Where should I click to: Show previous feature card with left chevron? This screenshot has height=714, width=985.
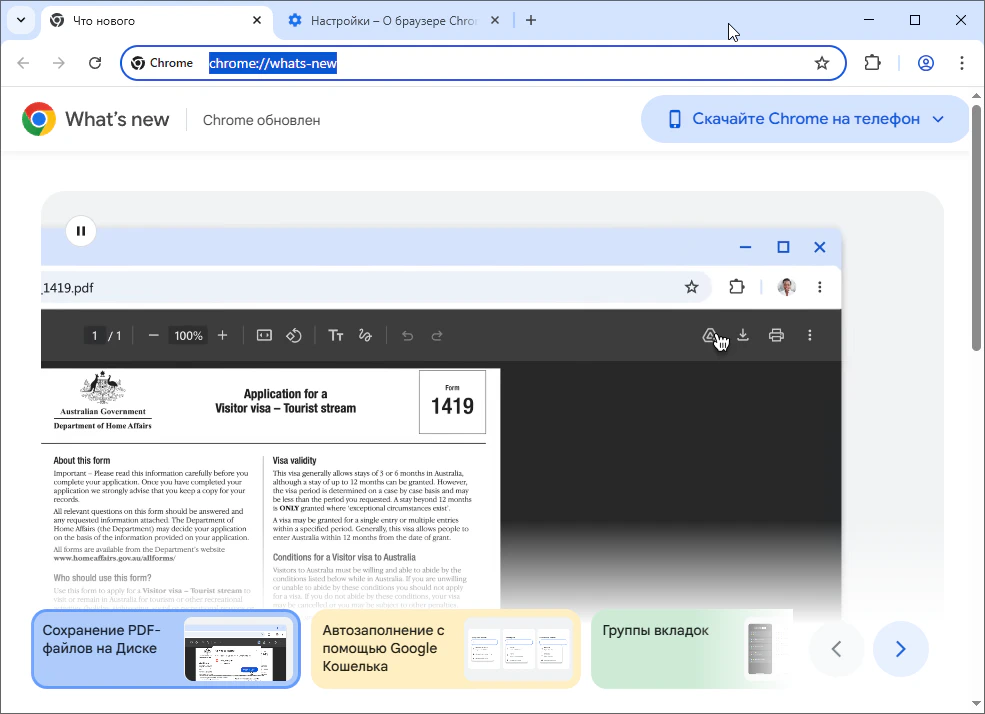[837, 649]
